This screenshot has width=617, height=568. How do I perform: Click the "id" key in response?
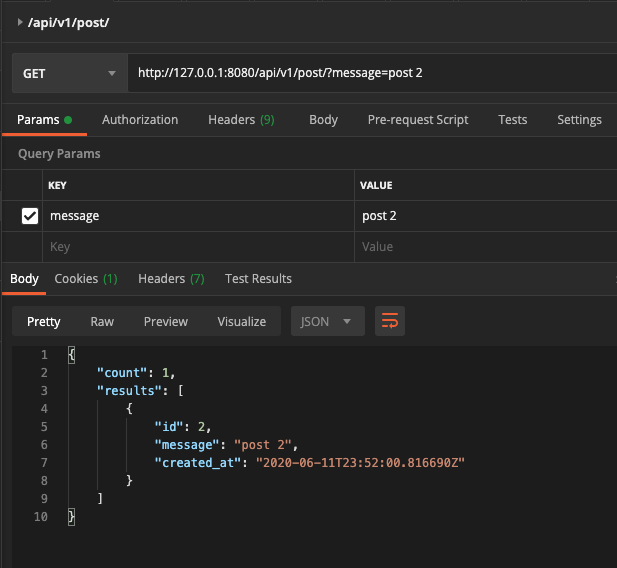click(x=169, y=427)
